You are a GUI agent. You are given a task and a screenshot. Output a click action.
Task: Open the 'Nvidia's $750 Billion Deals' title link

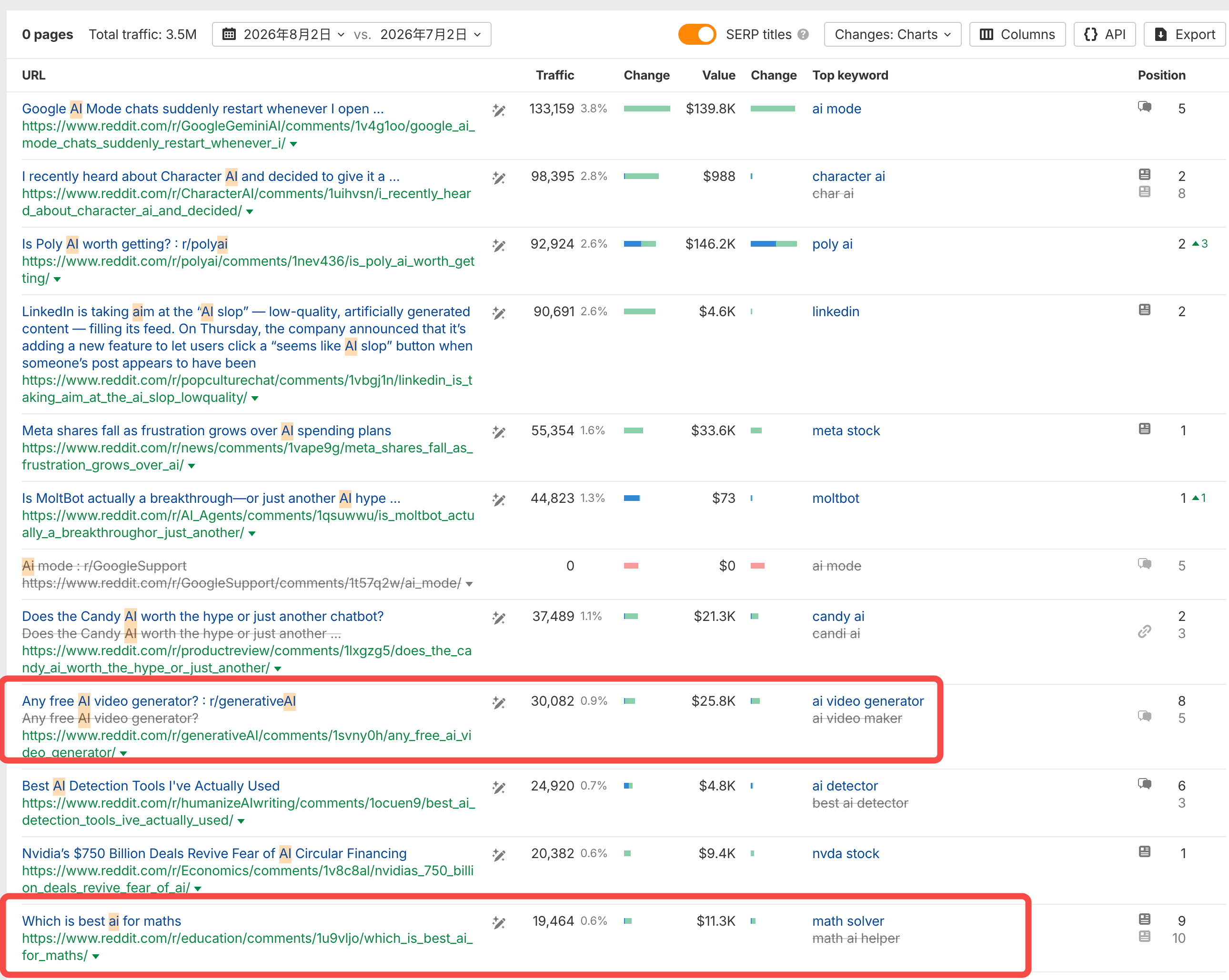pos(214,853)
